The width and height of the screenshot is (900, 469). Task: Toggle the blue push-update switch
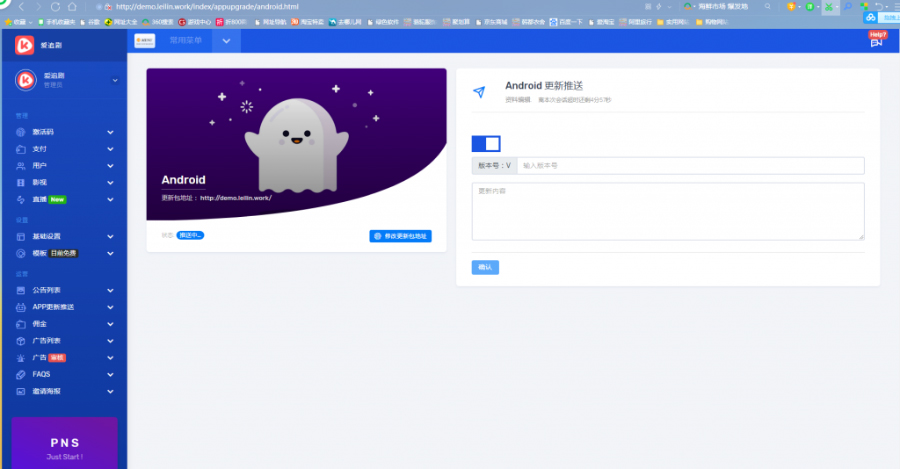coord(486,144)
